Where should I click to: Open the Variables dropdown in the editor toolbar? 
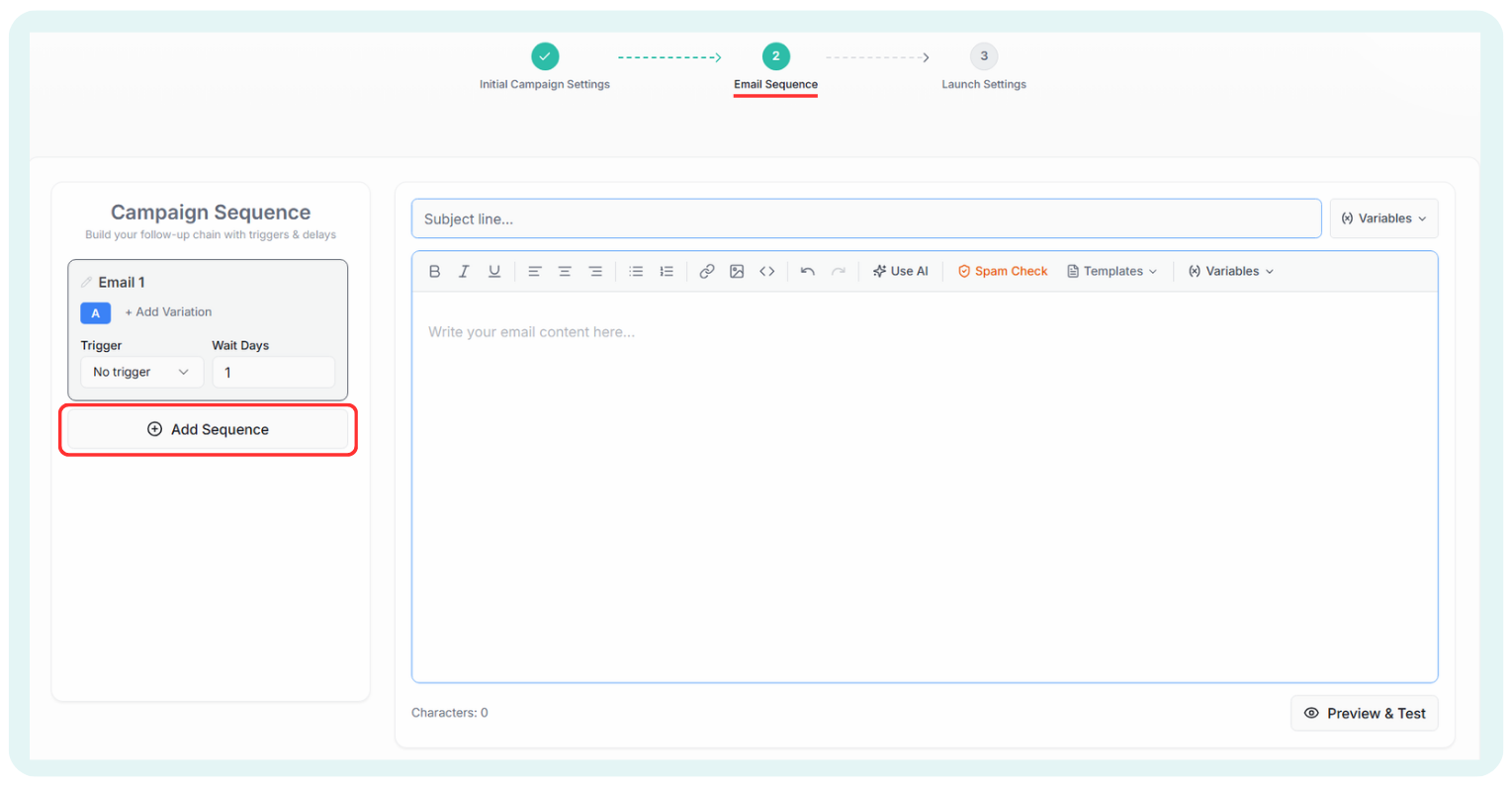pyautogui.click(x=1231, y=271)
